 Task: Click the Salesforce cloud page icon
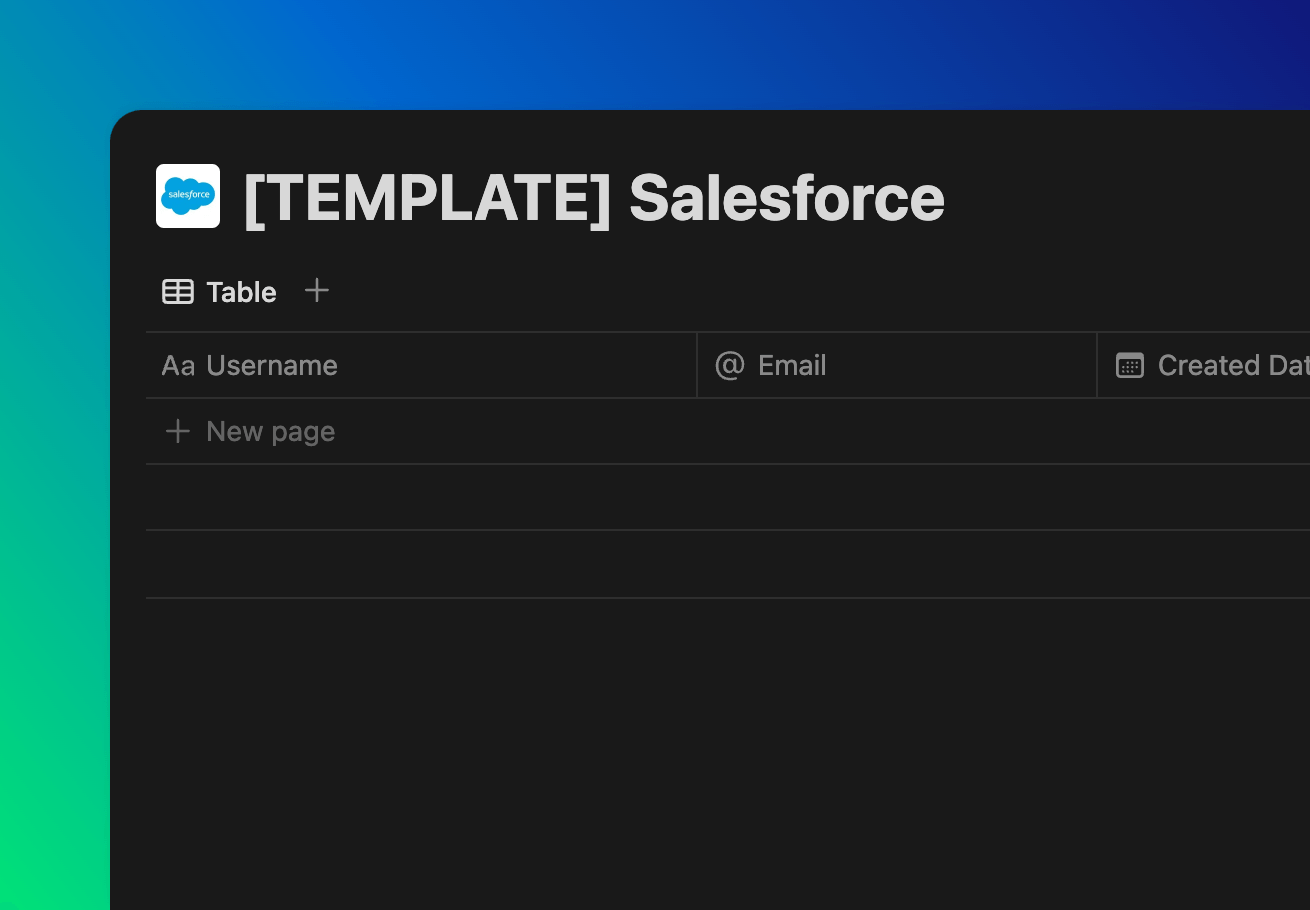coord(188,196)
